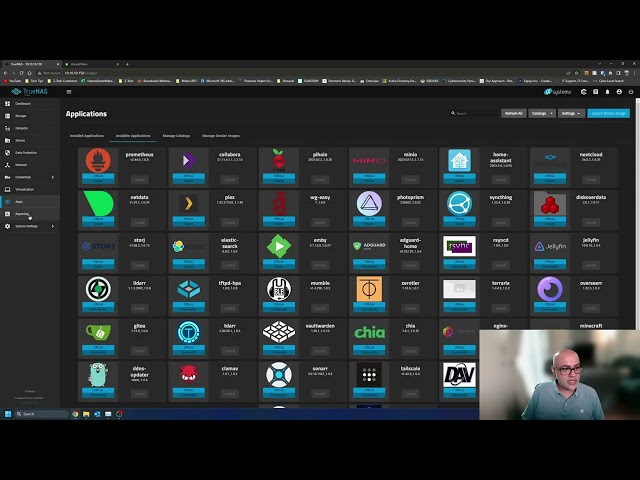The image size is (640, 480).
Task: Install the photoprism app
Action: [x=411, y=222]
